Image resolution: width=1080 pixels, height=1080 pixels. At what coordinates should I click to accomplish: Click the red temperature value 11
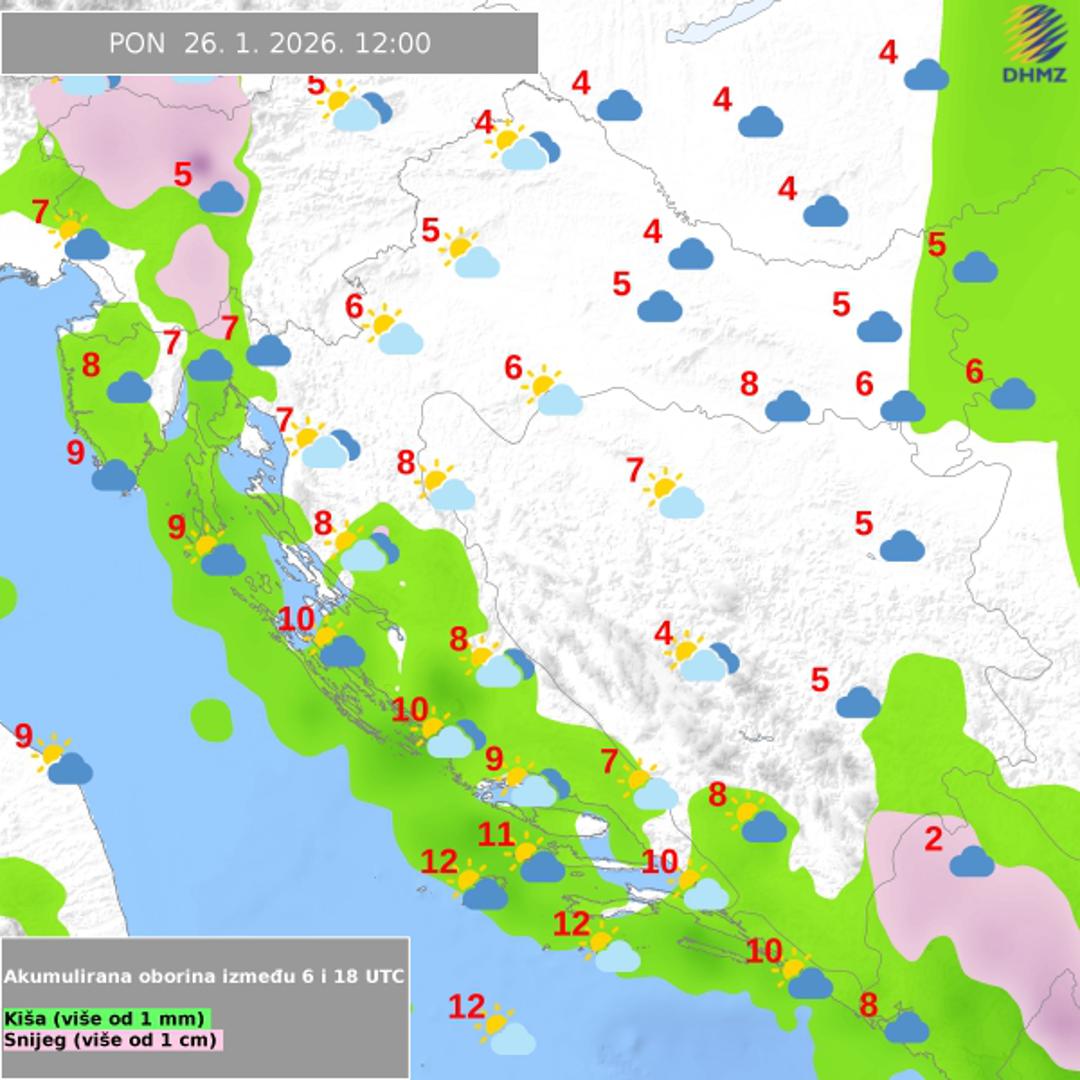pos(496,835)
